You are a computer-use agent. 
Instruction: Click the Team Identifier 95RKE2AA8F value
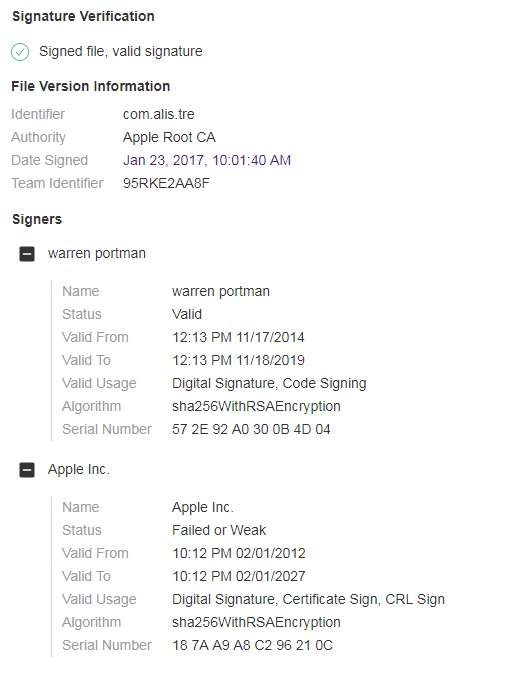tap(166, 183)
